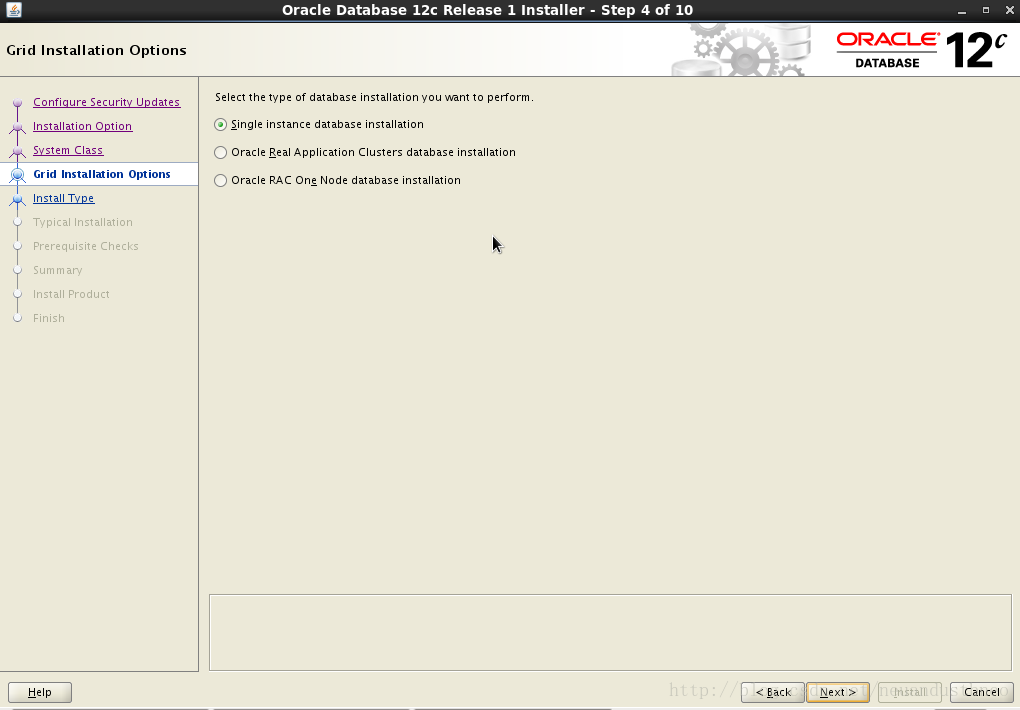Minimize the installer window
Viewport: 1020px width, 710px height.
[962, 10]
